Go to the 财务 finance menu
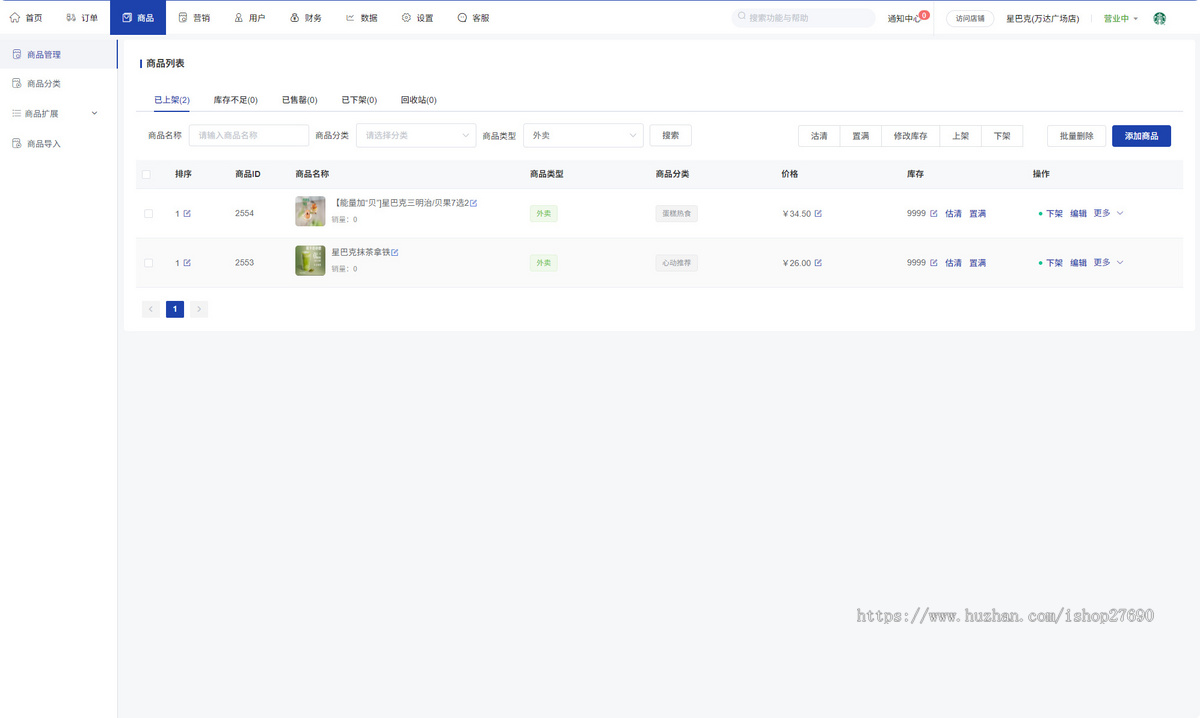Image resolution: width=1200 pixels, height=718 pixels. pos(306,18)
